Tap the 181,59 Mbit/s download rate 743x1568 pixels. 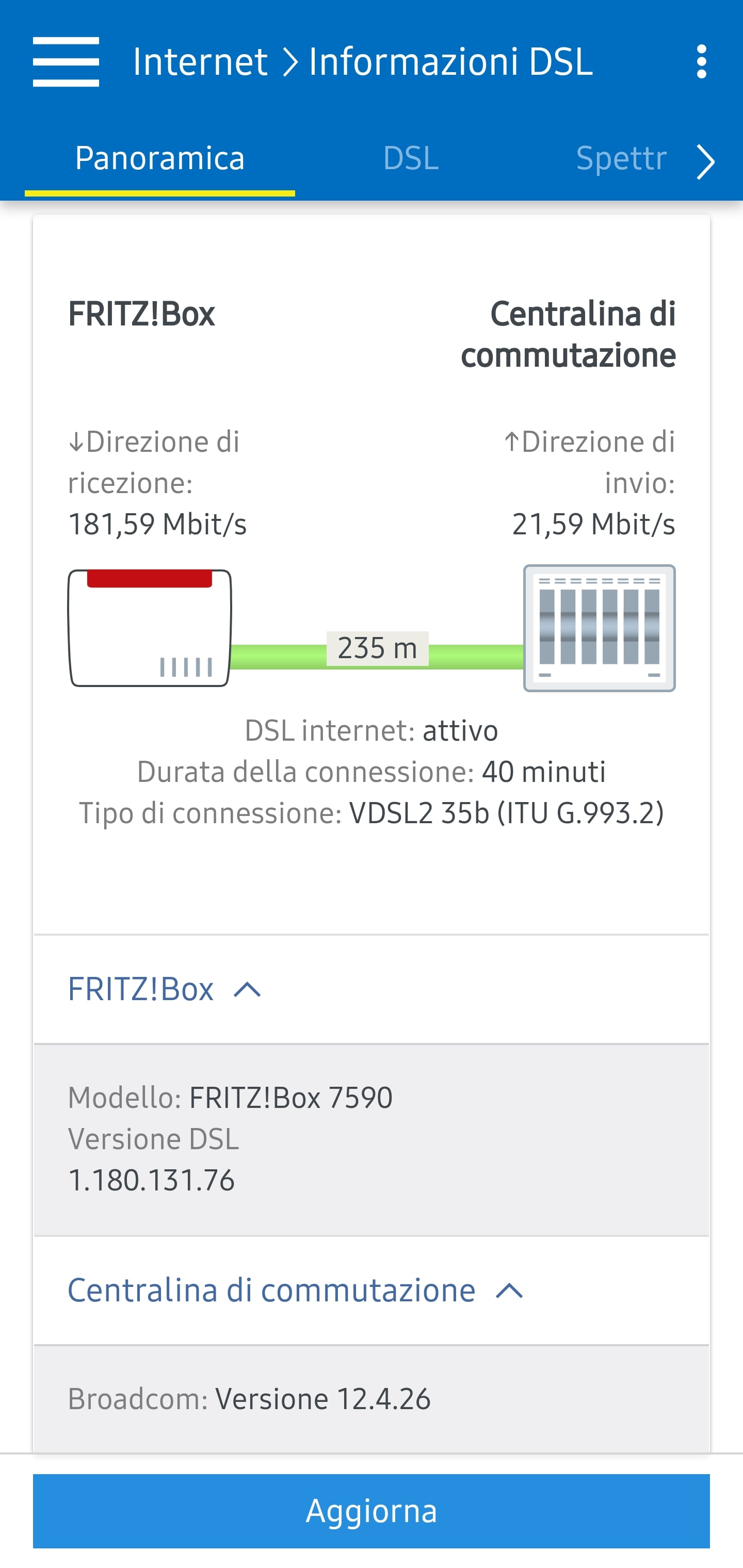tap(158, 524)
